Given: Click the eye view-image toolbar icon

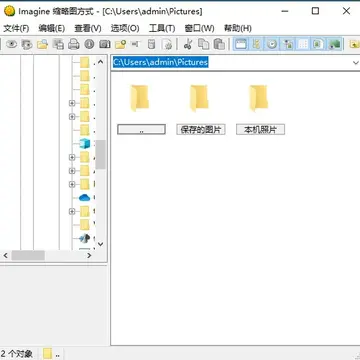Looking at the screenshot, I should [x=12, y=44].
